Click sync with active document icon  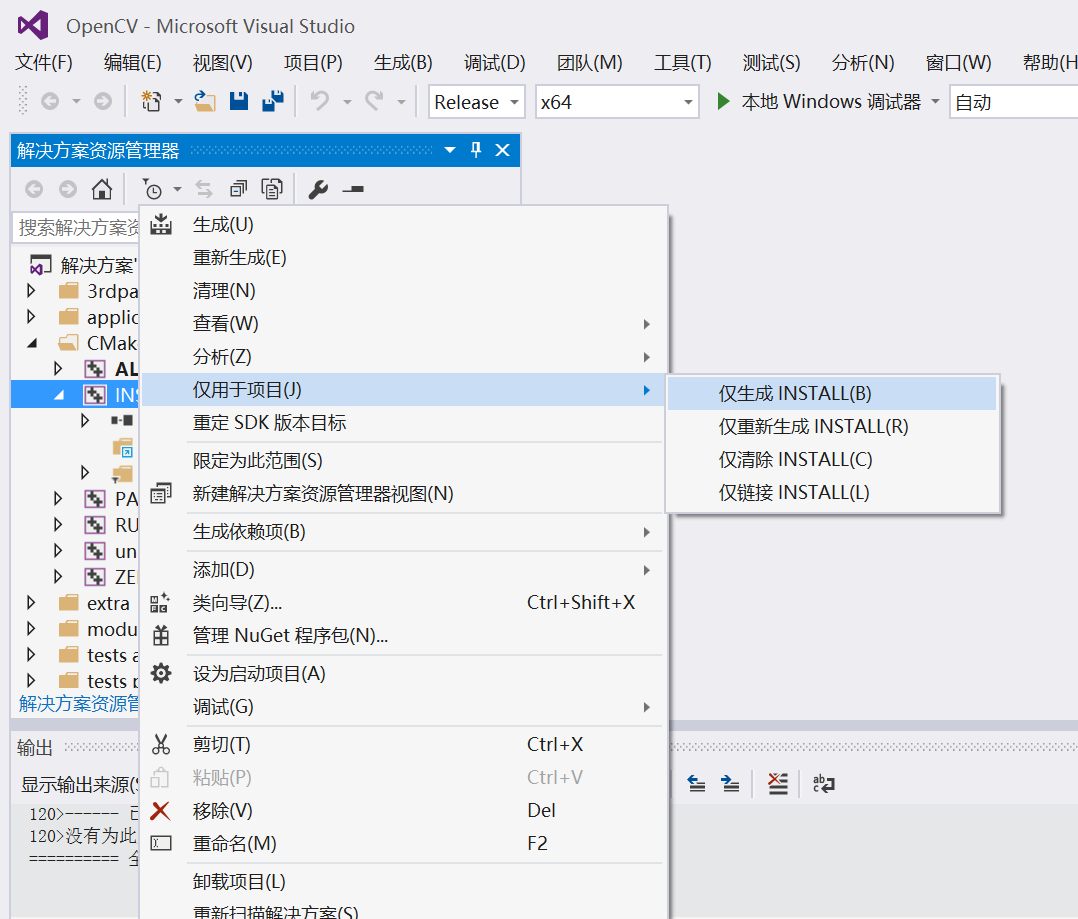tap(204, 189)
